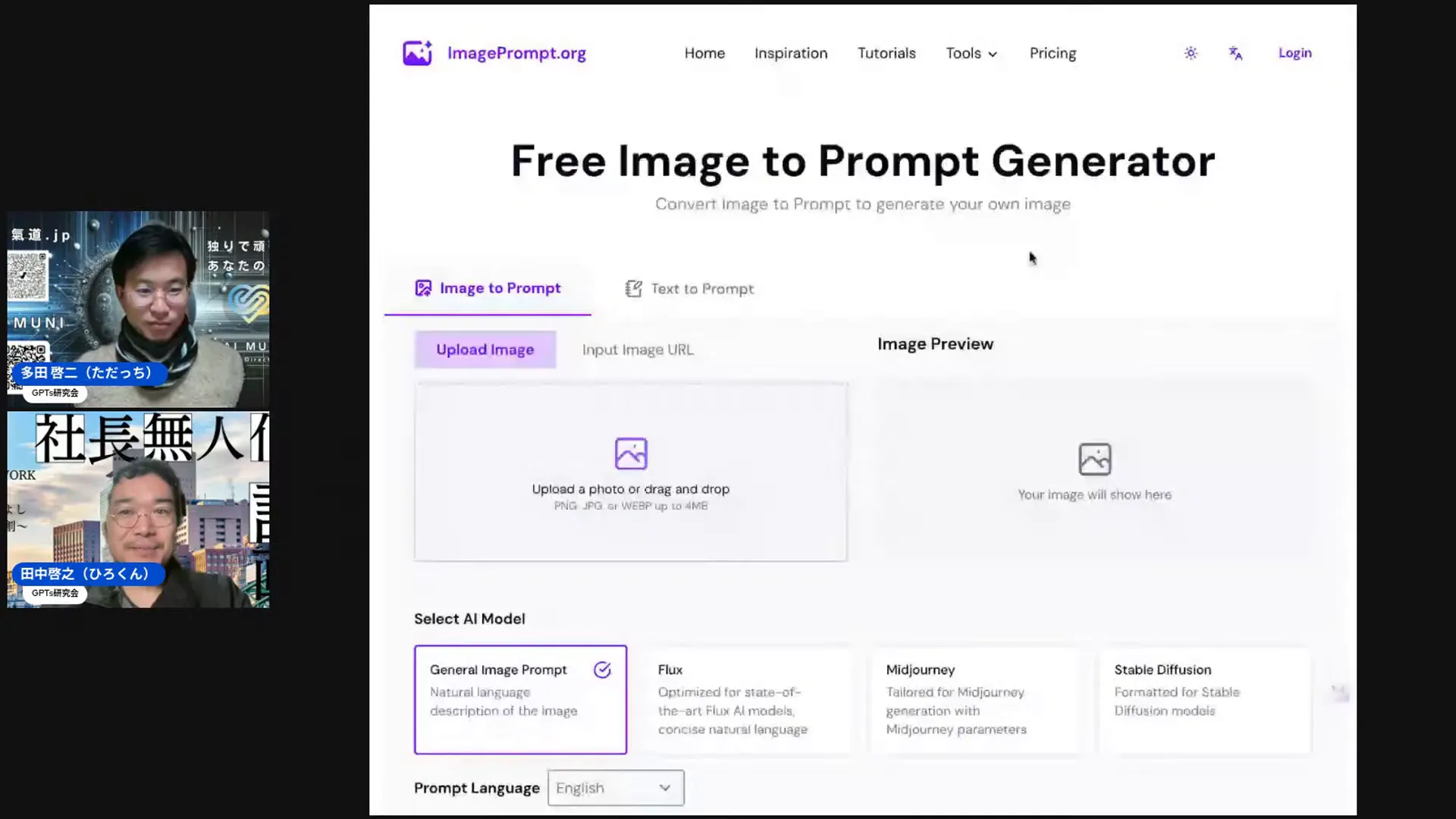The width and height of the screenshot is (1456, 819).
Task: Click the language/translate icon in navbar
Action: [1235, 53]
